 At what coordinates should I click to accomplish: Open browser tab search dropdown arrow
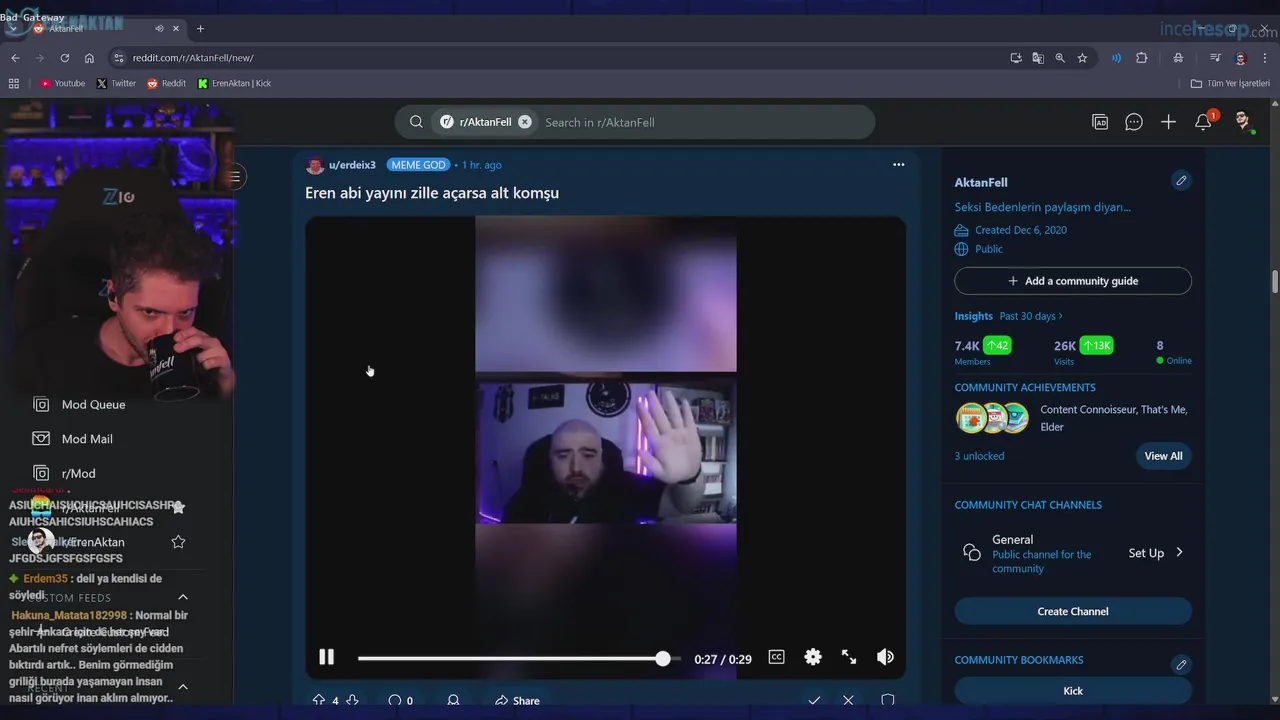pos(14,28)
